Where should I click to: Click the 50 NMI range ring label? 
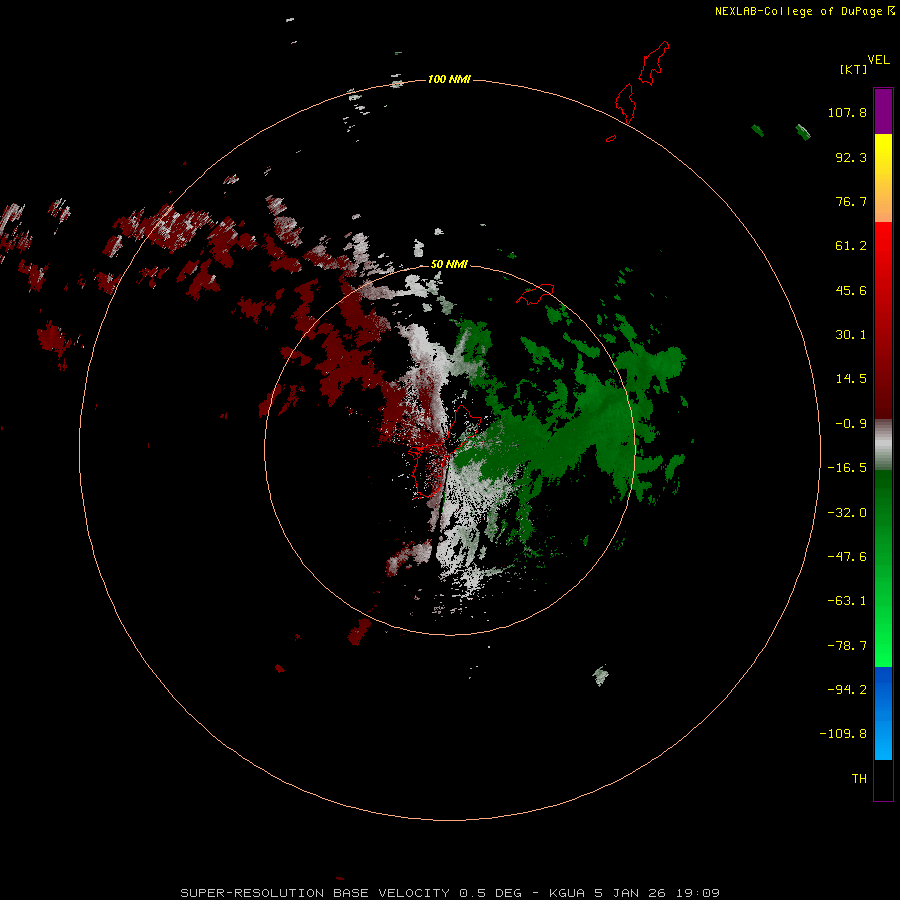[x=449, y=264]
